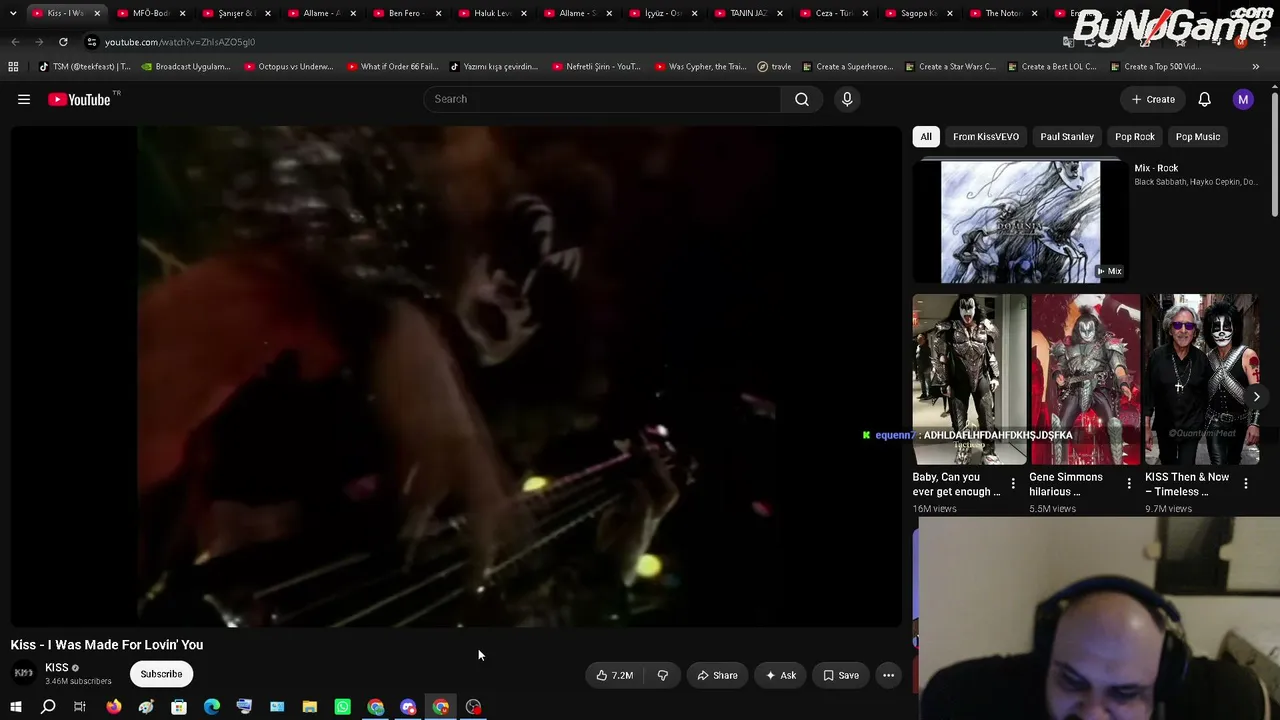Open the travle bookmark
Screen dimensions: 1280x720
tap(774, 67)
